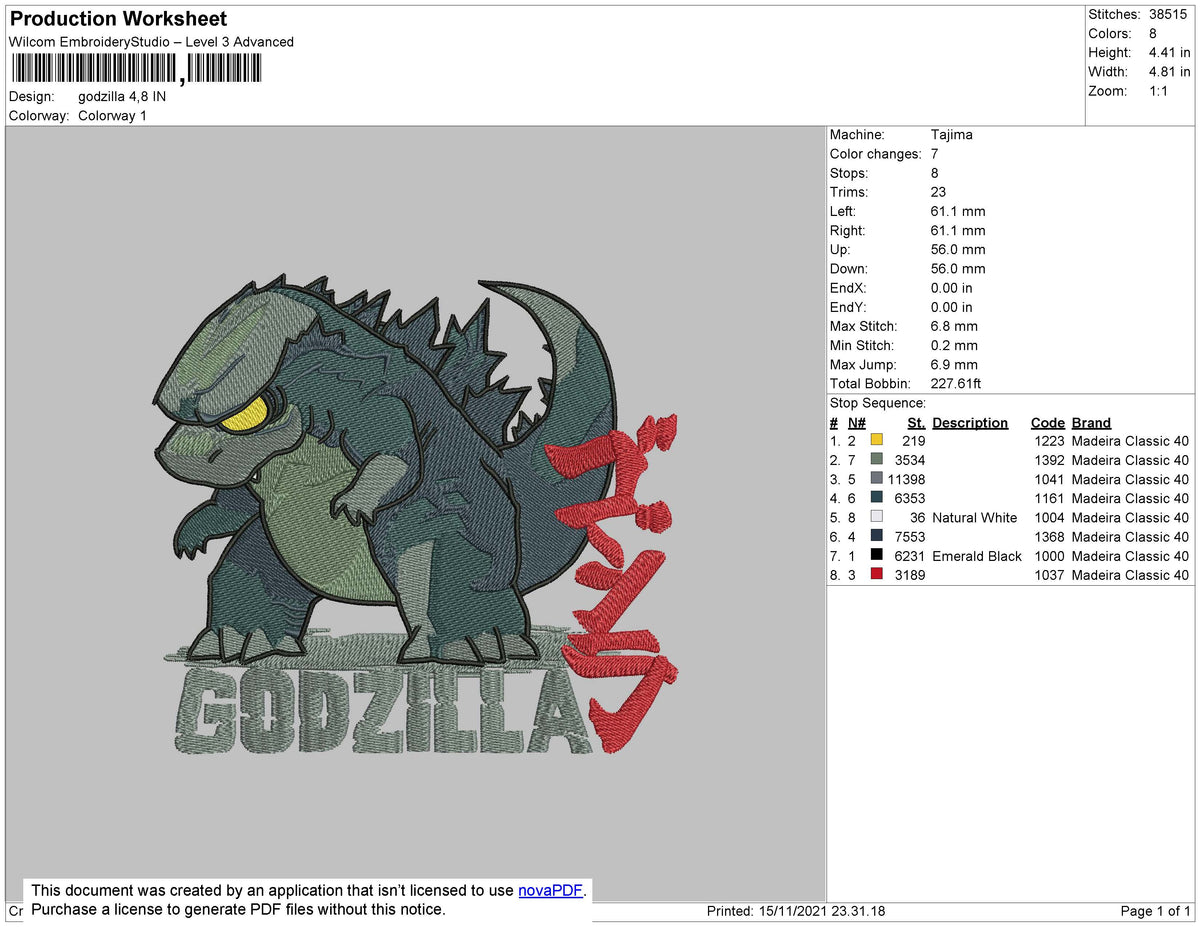Select the green swatch on stop 2
This screenshot has width=1200, height=927.
(x=877, y=460)
